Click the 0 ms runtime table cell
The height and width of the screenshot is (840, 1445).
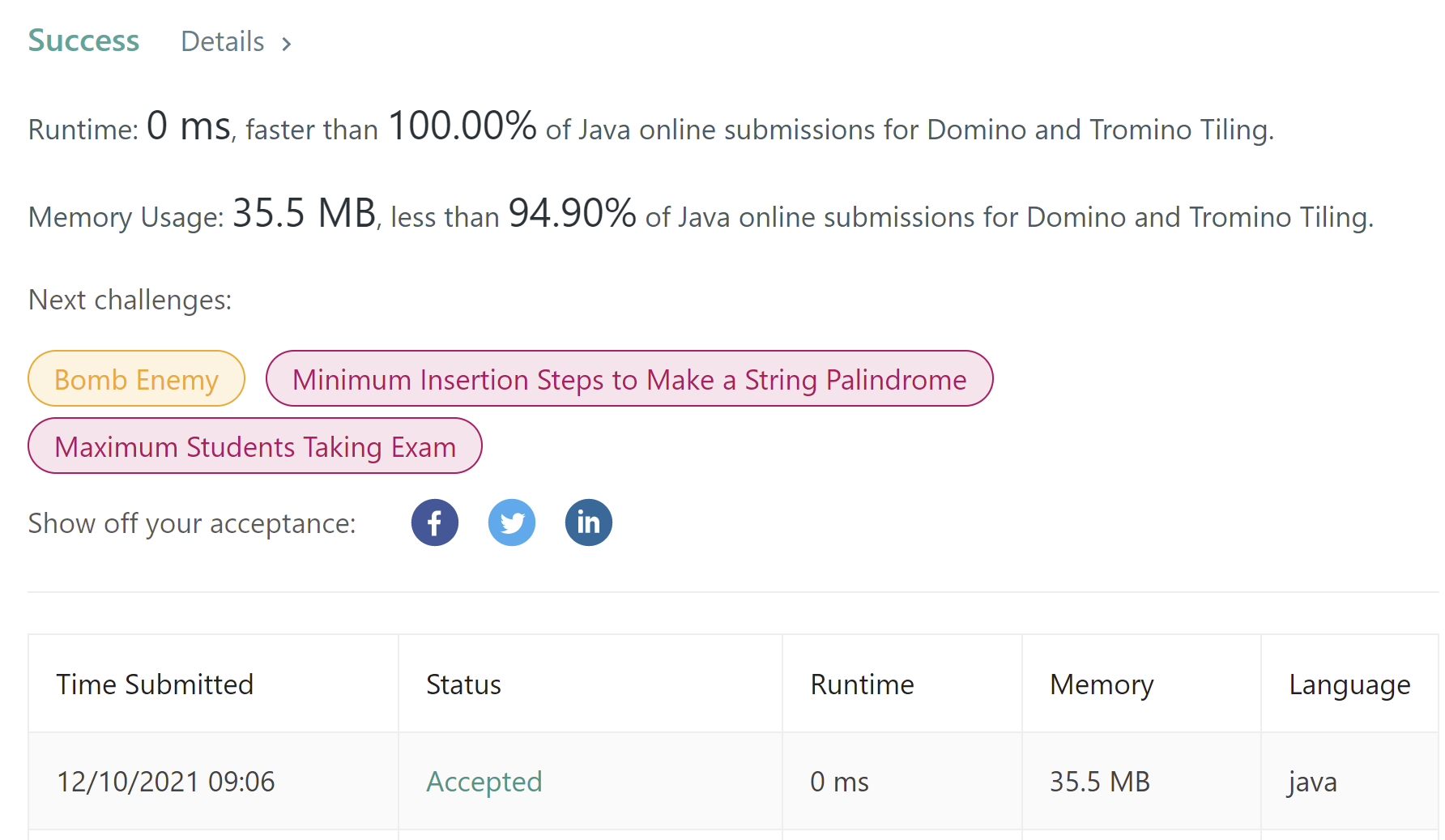(x=839, y=782)
